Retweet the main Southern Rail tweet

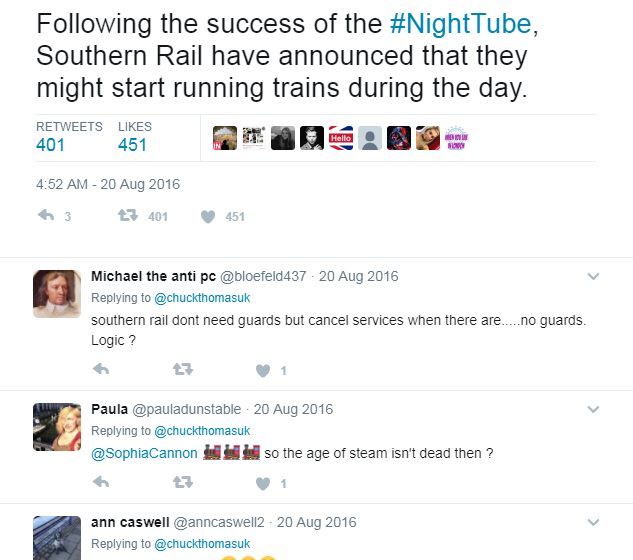point(128,216)
